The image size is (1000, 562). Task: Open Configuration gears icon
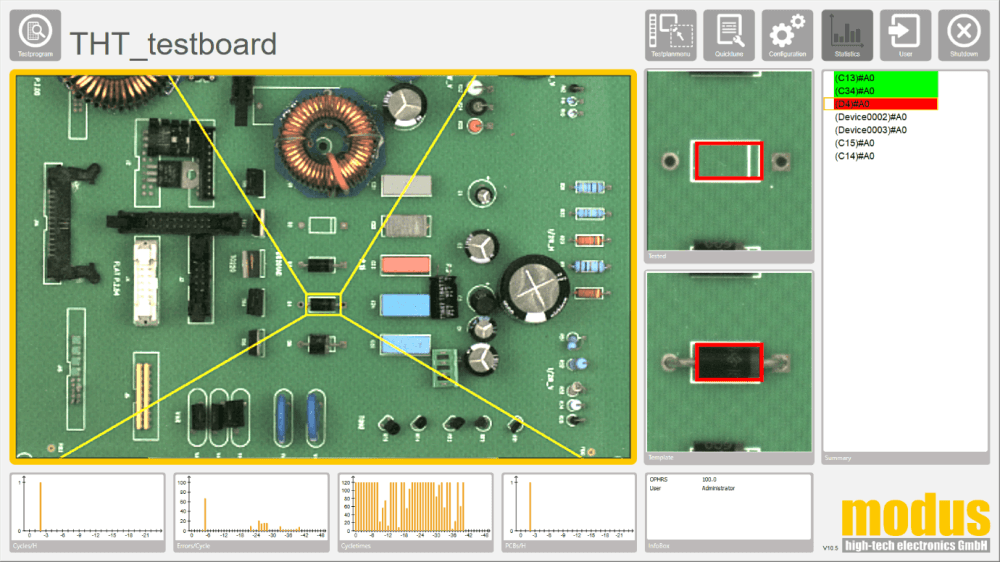click(x=788, y=35)
